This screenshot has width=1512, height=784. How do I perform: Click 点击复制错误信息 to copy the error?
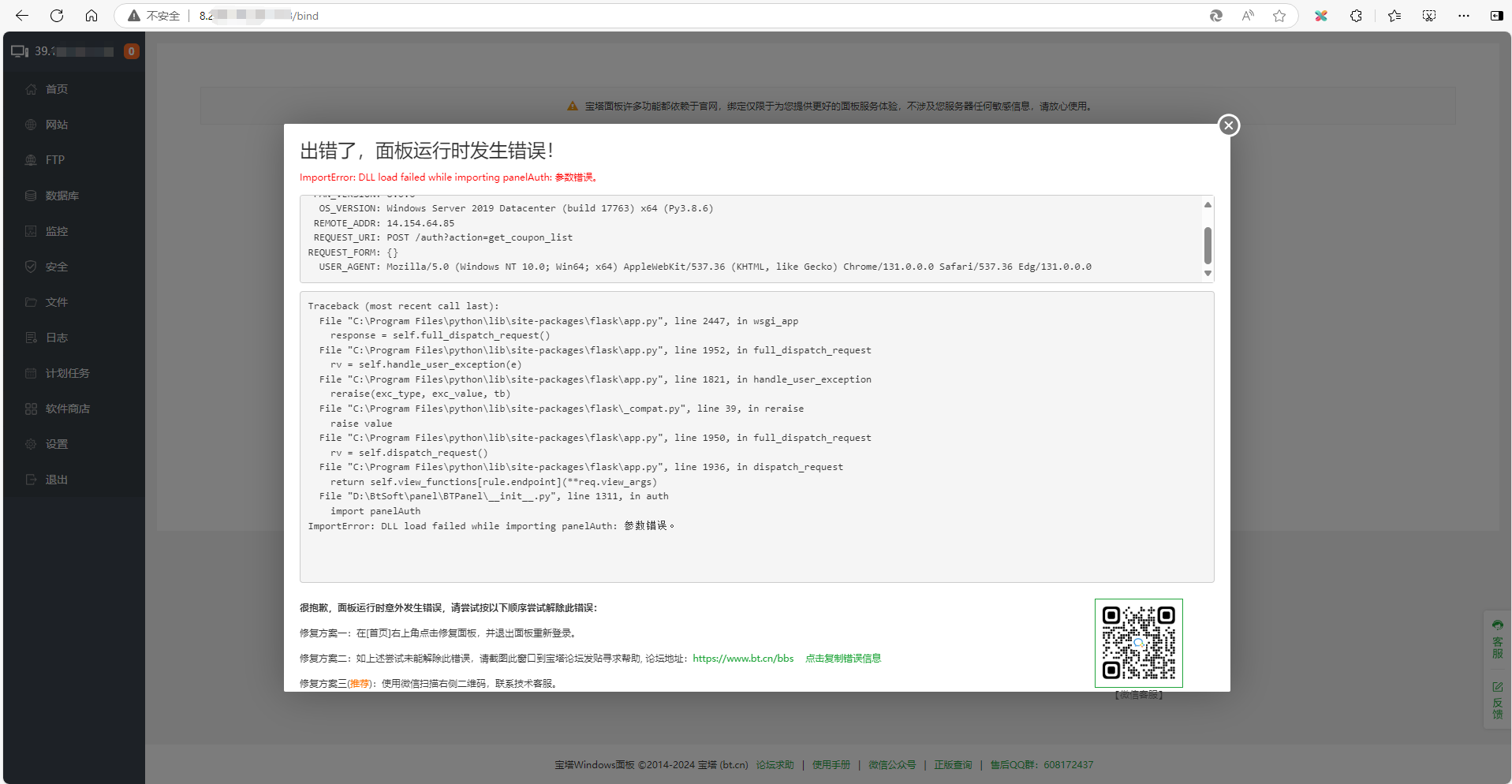(x=843, y=659)
